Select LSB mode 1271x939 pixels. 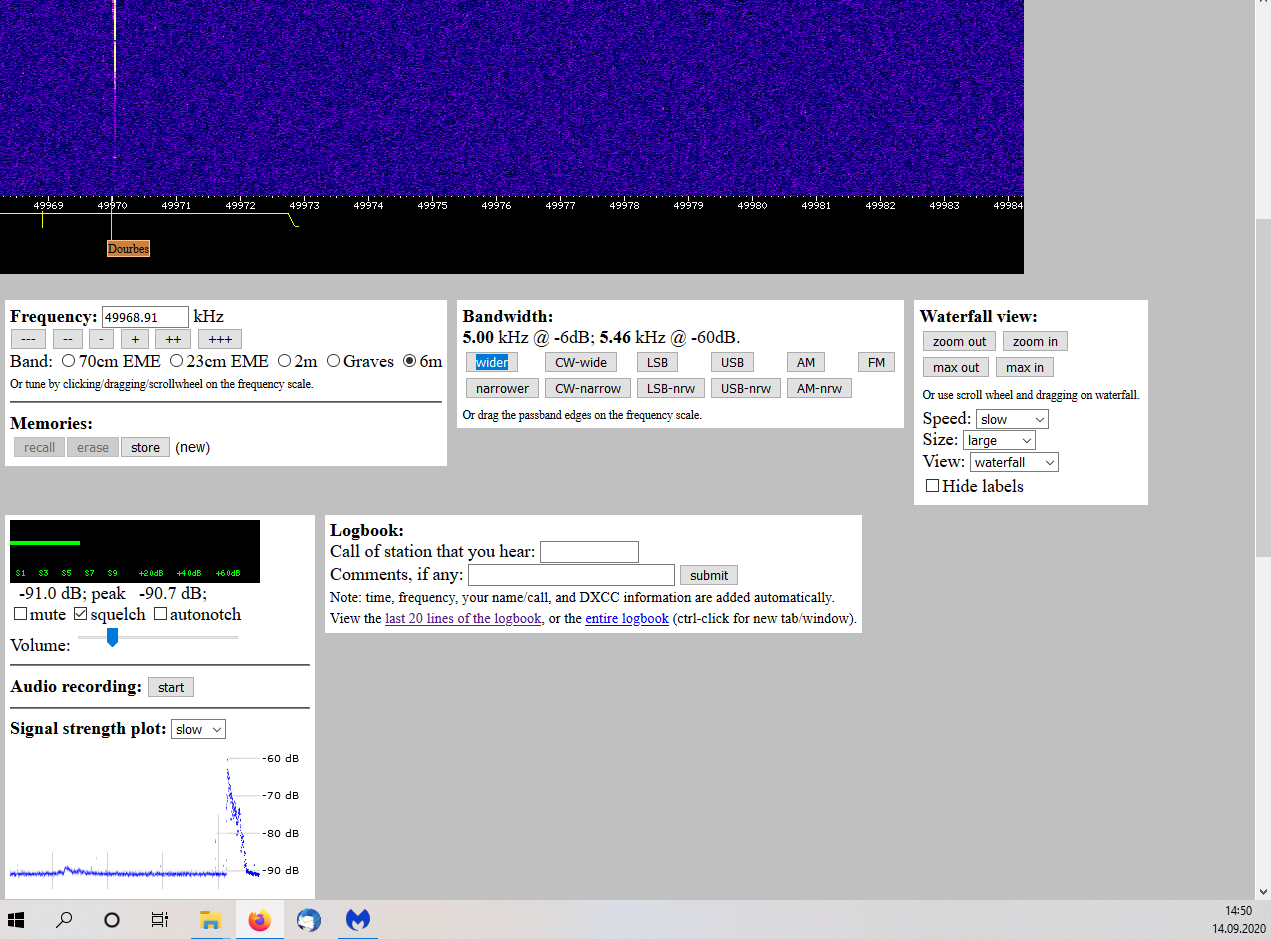pos(657,362)
